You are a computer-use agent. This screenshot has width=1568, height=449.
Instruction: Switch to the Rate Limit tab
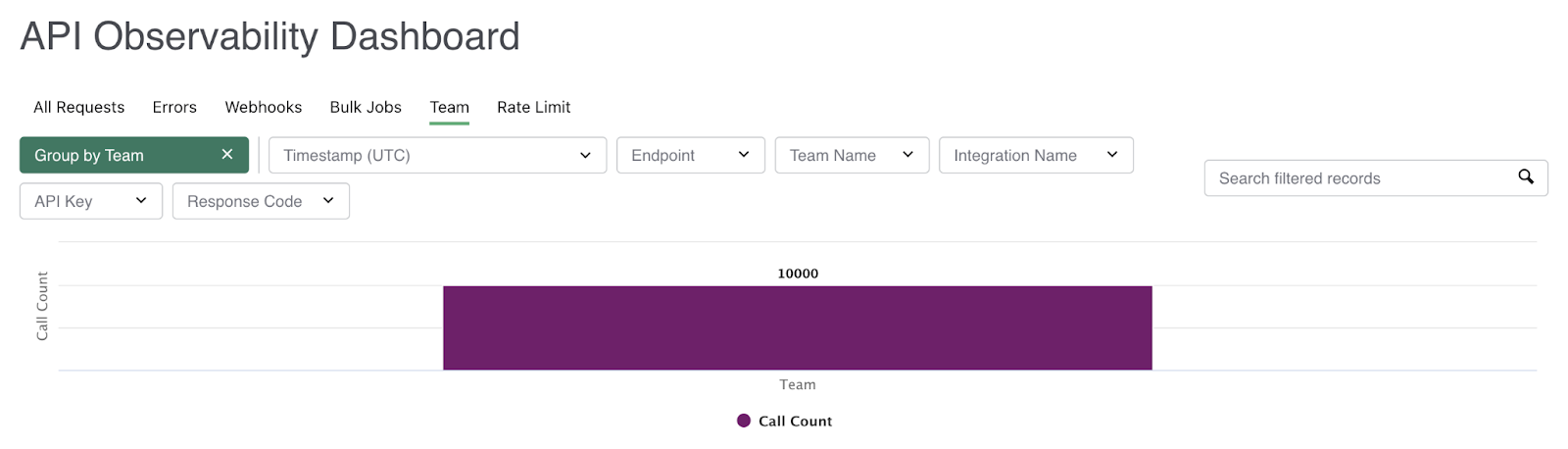pyautogui.click(x=533, y=107)
